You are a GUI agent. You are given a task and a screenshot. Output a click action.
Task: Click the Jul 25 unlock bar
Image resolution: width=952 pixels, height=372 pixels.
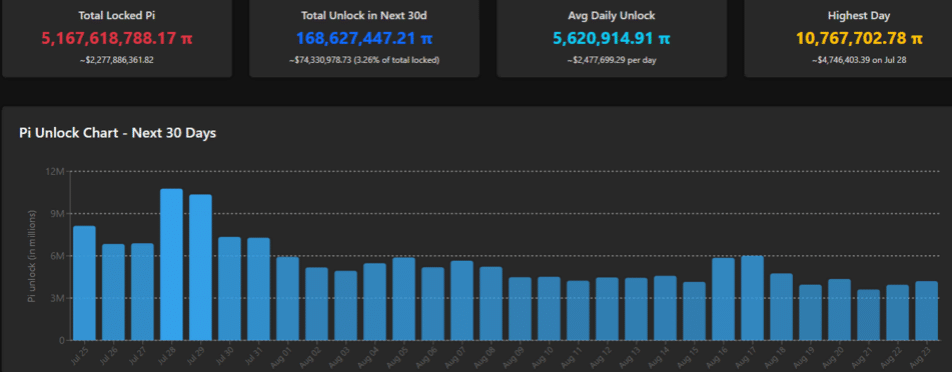click(x=84, y=283)
